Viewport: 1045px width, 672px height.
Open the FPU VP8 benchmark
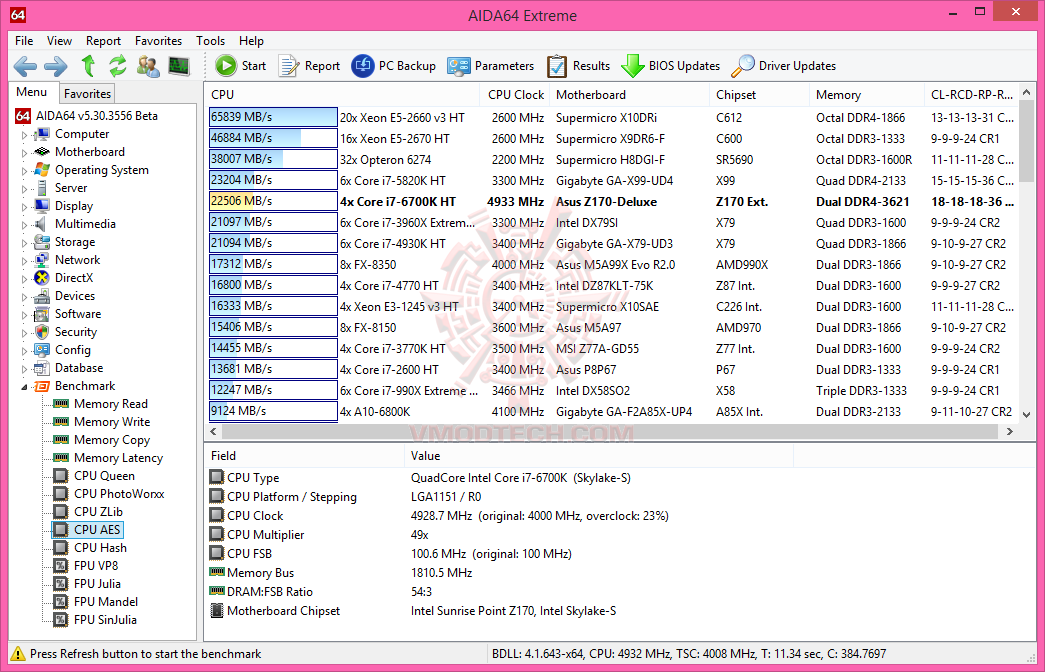96,566
